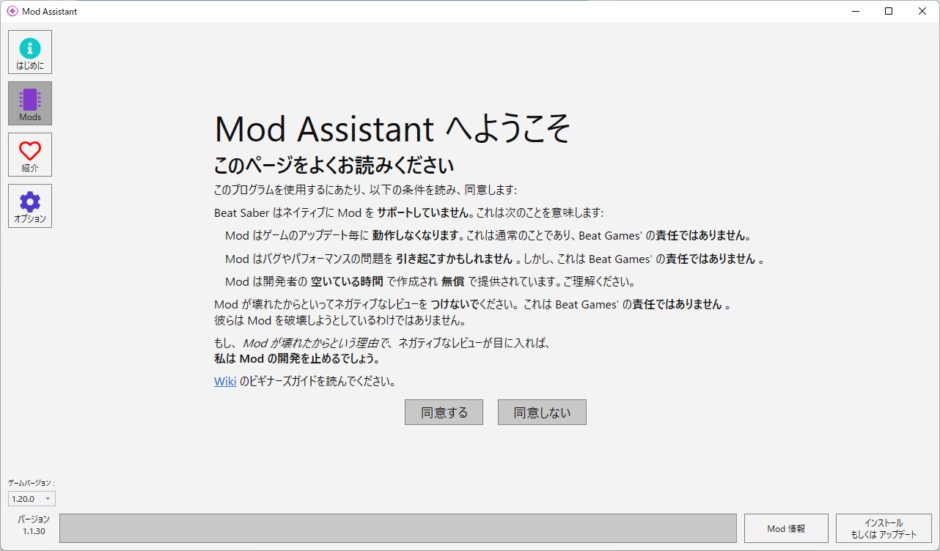The width and height of the screenshot is (940, 551).
Task: Open the Wiki beginner's guide link
Action: pyautogui.click(x=225, y=381)
